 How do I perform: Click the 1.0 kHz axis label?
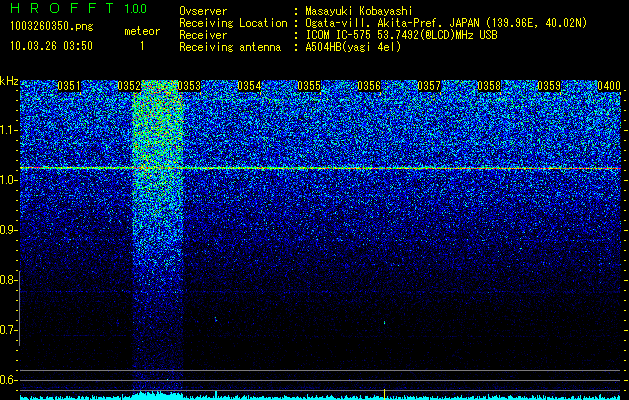tap(8, 180)
